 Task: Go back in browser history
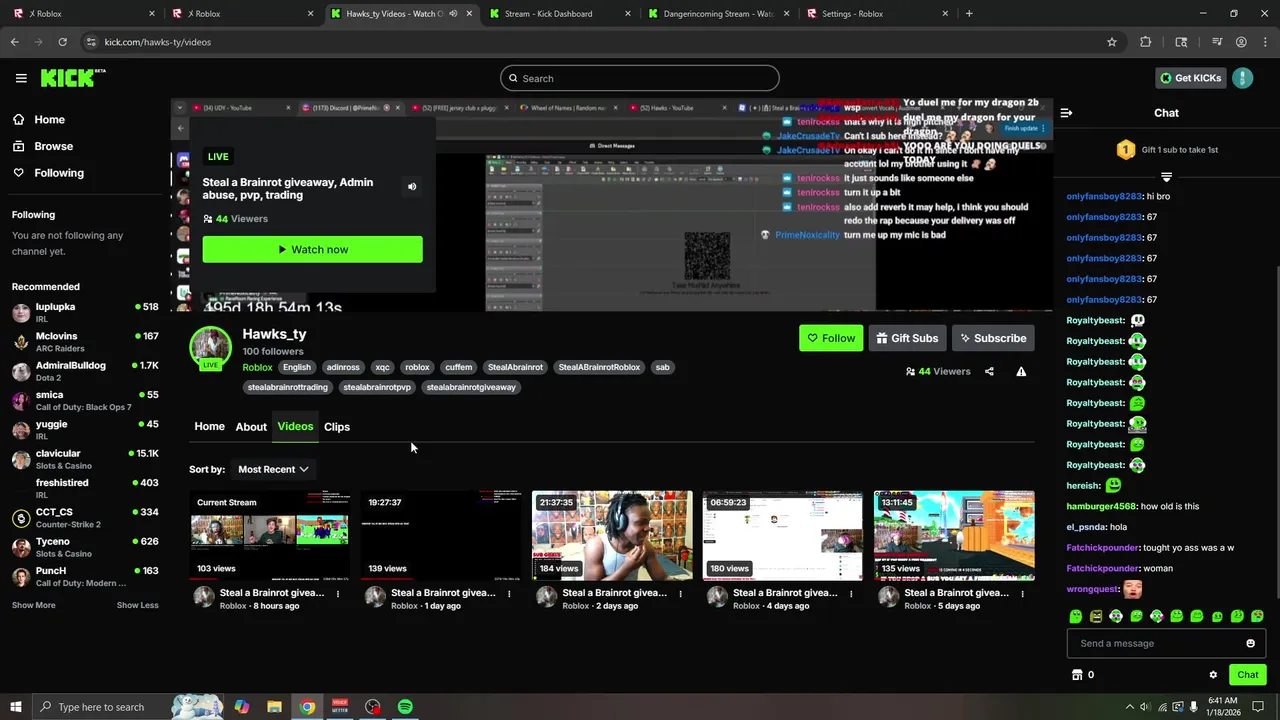coord(14,42)
